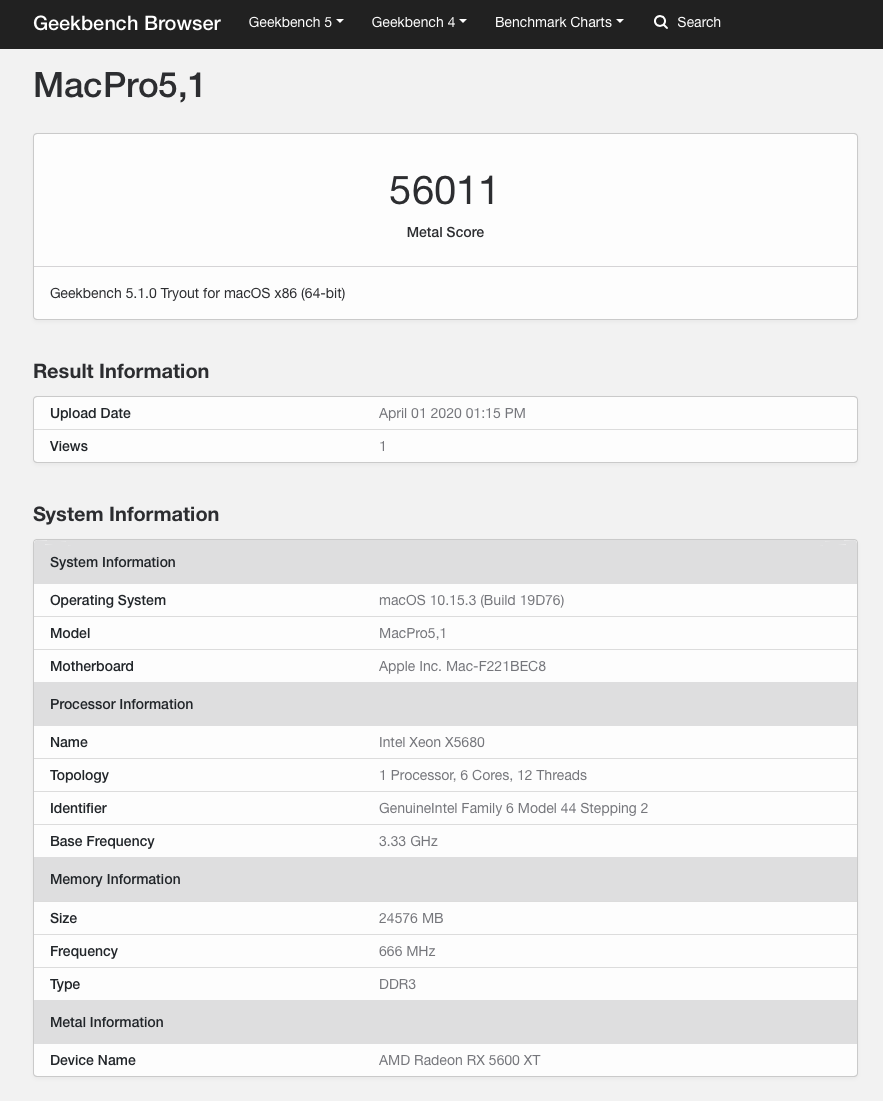Screen dimensions: 883x1101
Task: Click the Geekbench Browser logo link
Action: click(126, 22)
